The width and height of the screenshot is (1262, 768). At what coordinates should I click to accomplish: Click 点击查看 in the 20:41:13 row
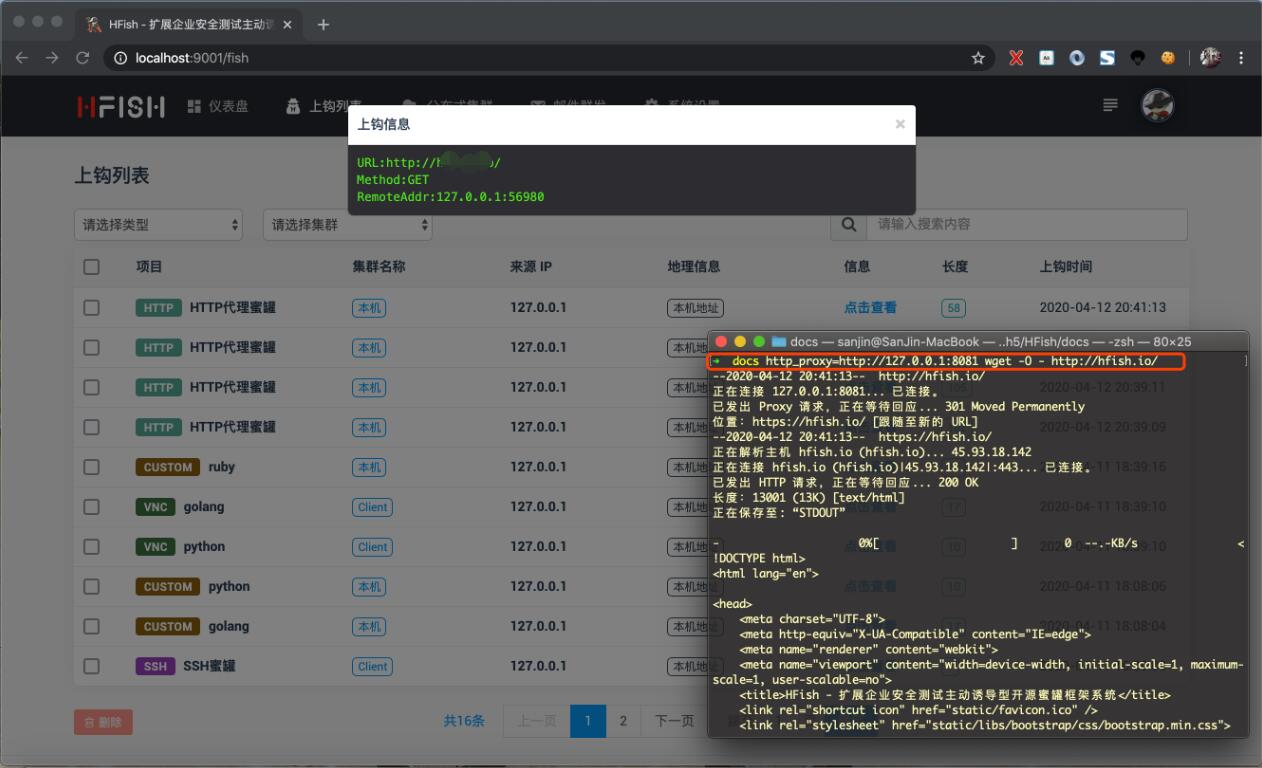[x=870, y=307]
